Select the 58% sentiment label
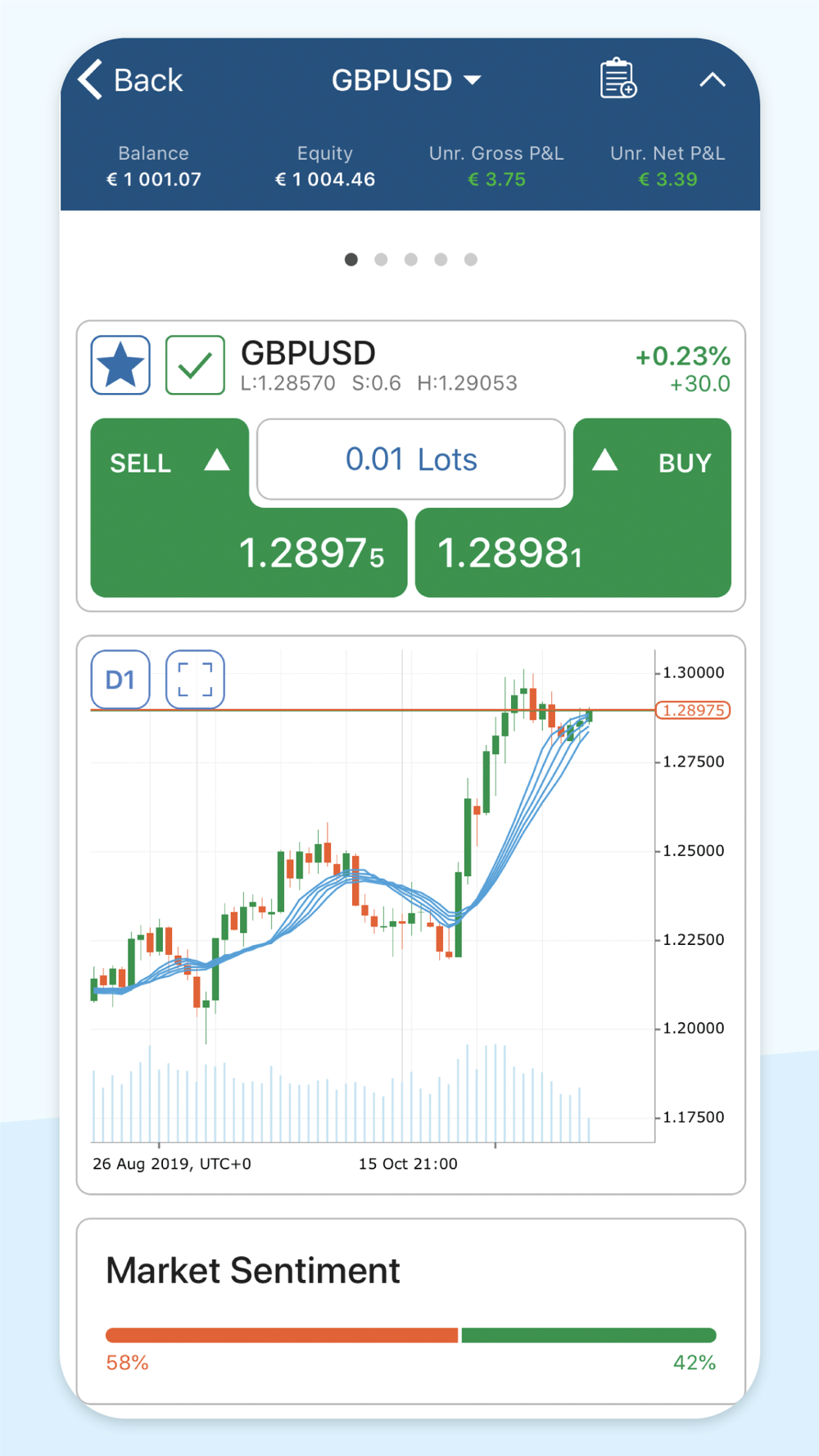Screen dimensions: 819x1456 tap(127, 1363)
